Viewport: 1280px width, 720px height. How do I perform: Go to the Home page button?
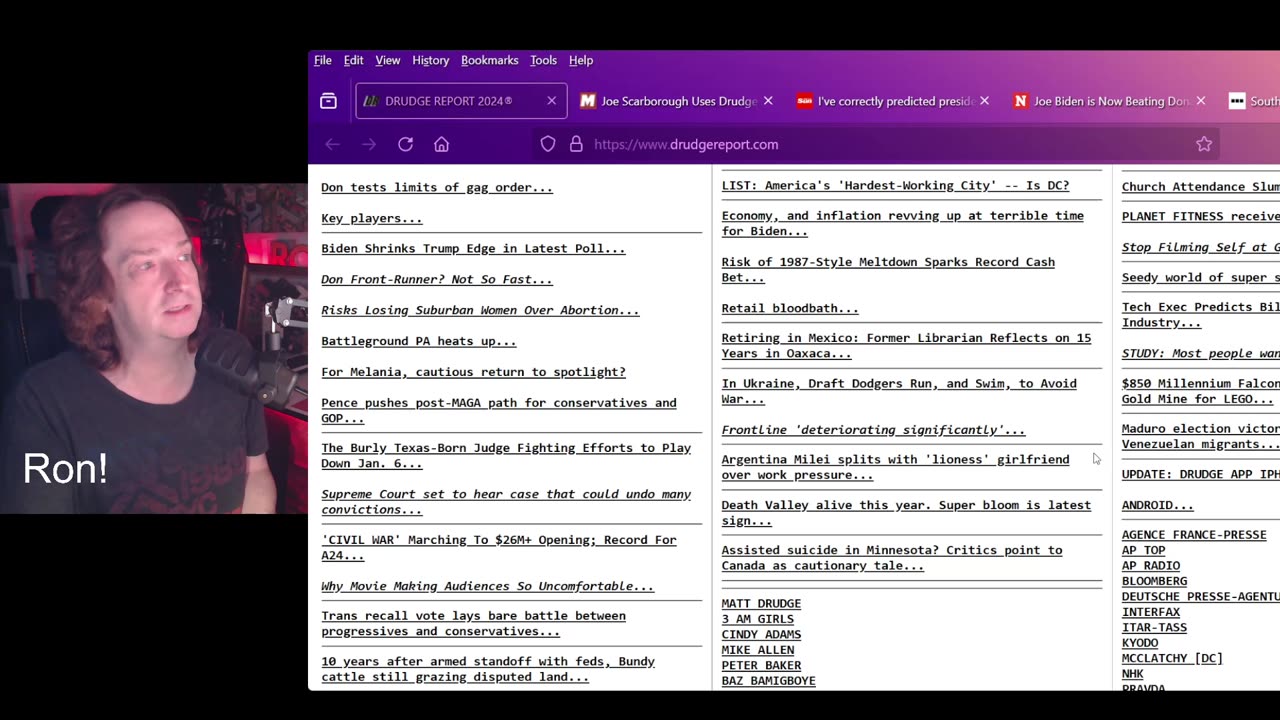pos(441,144)
